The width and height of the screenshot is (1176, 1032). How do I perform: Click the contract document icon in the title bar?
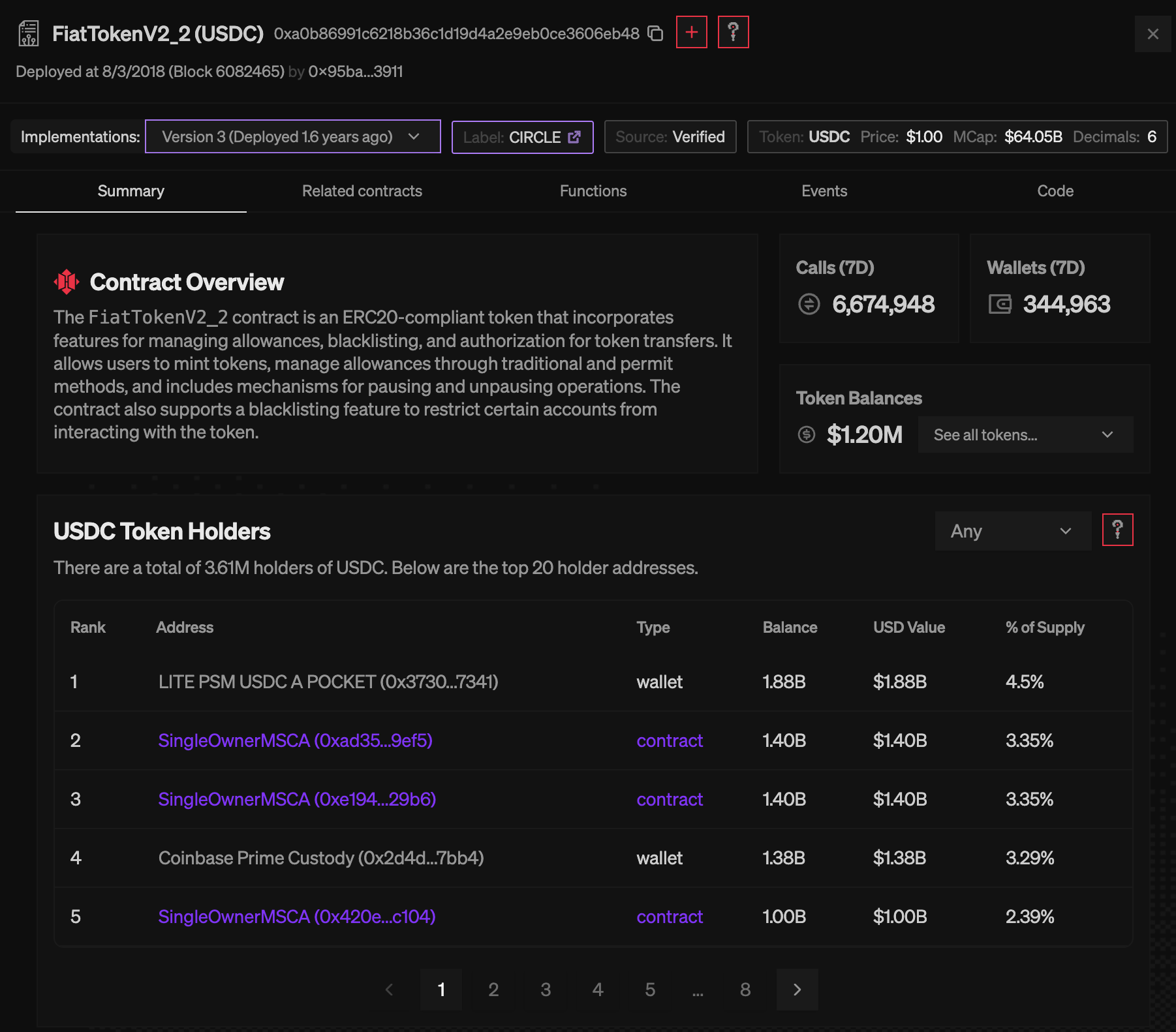pyautogui.click(x=28, y=33)
